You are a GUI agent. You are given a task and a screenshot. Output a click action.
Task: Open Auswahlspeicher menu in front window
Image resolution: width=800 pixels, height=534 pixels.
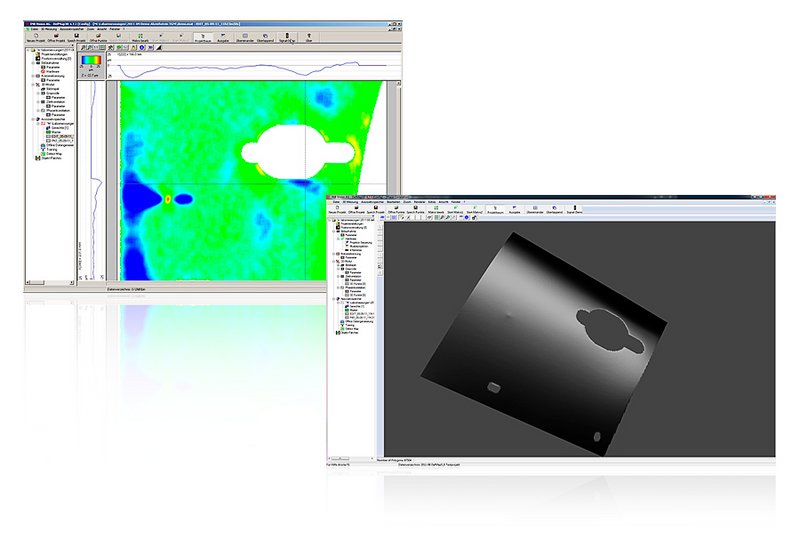[372, 202]
